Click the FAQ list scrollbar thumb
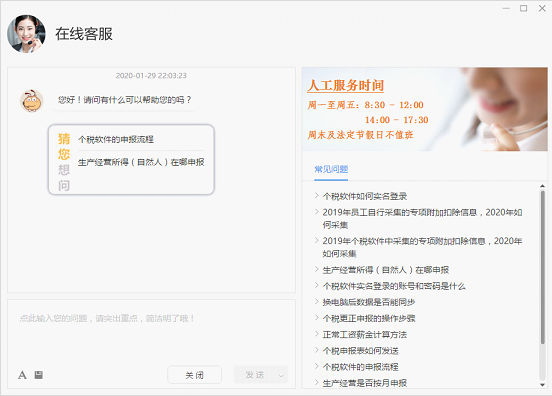552x396 pixels. (542, 268)
